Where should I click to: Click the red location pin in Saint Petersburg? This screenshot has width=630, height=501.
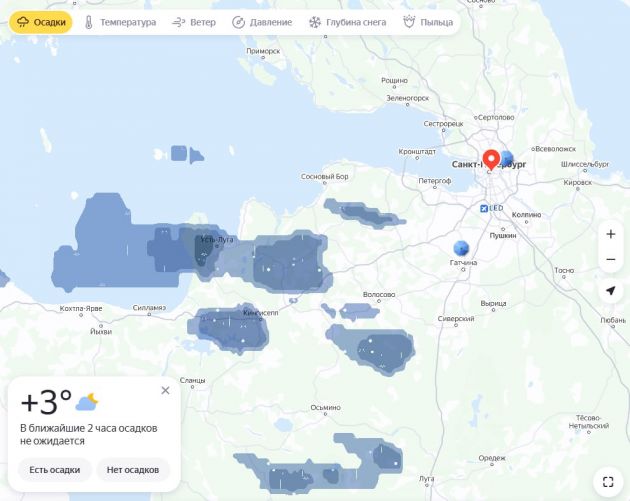click(x=491, y=160)
